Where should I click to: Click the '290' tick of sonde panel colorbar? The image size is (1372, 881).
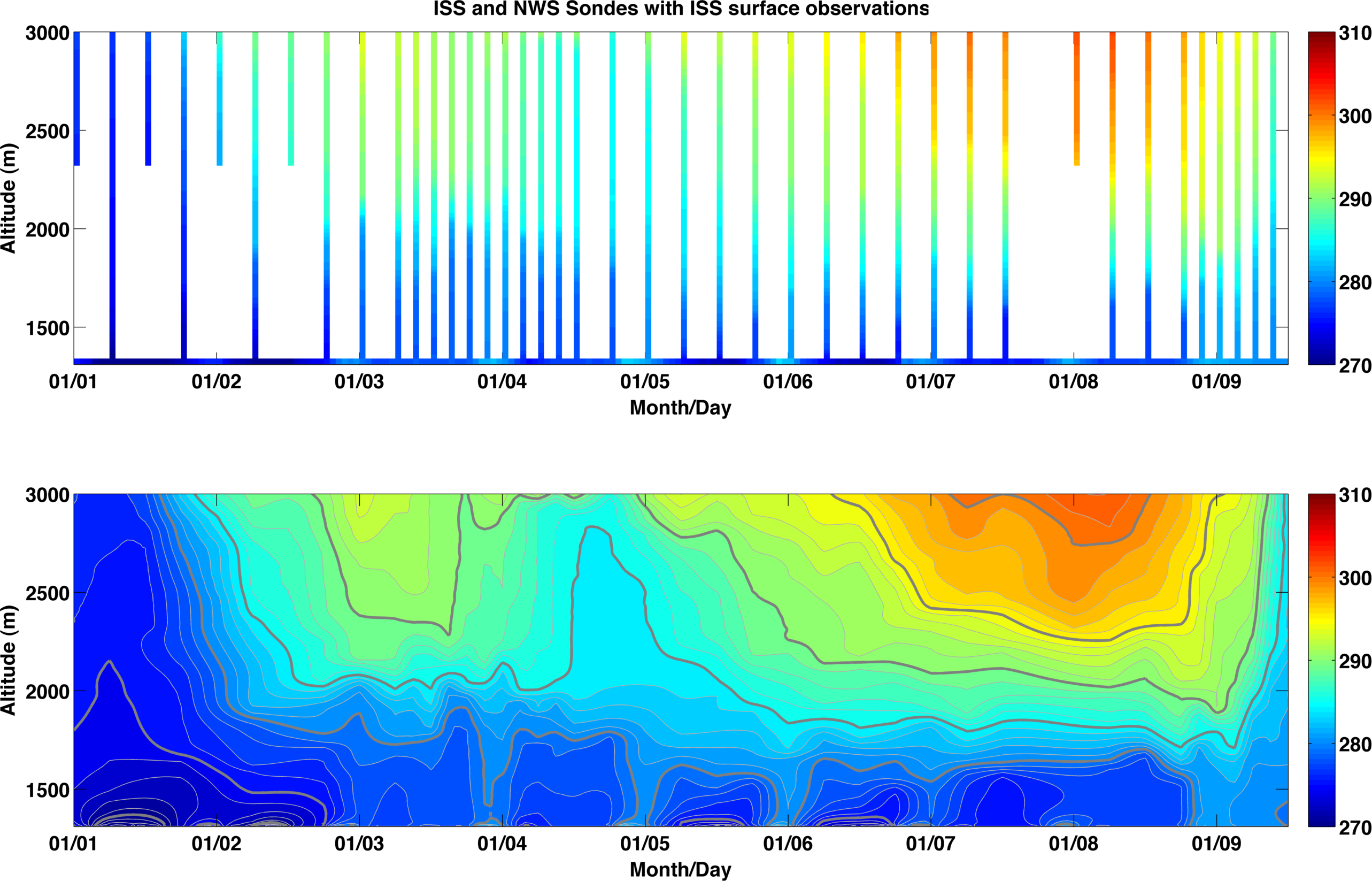coord(1355,200)
